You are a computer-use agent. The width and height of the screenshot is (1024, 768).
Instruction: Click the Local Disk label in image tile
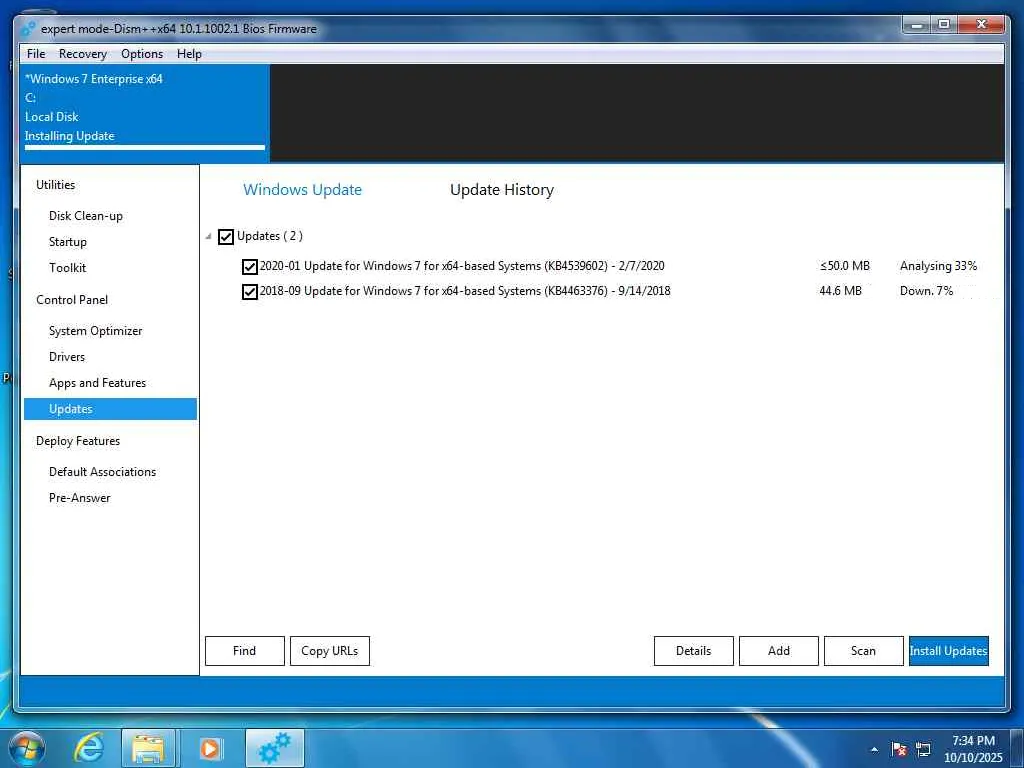click(x=52, y=117)
